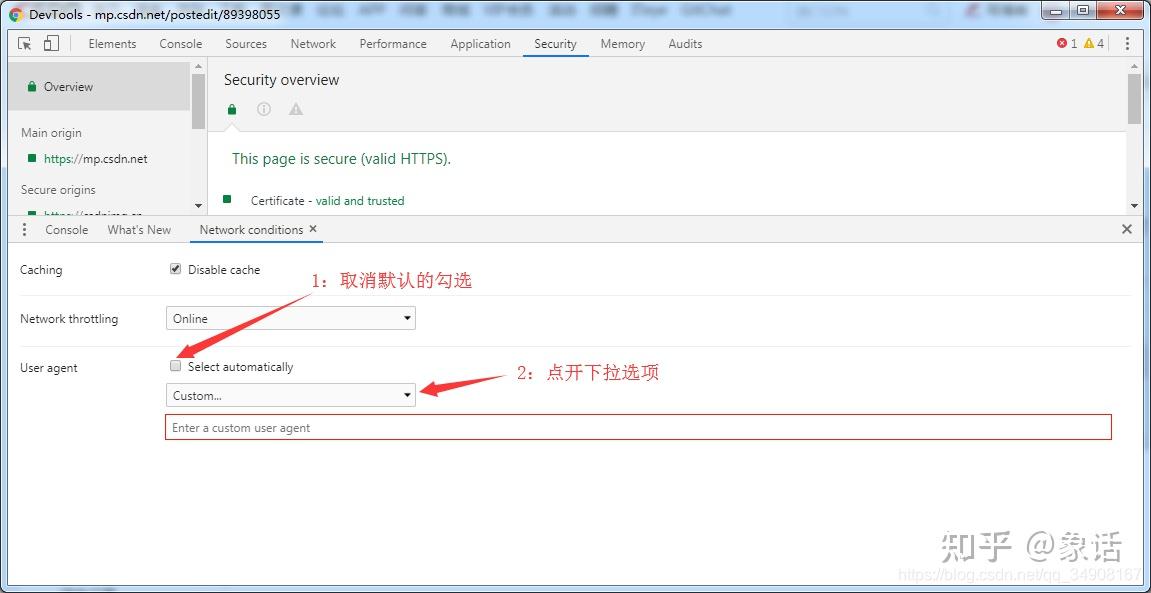The width and height of the screenshot is (1151, 593).
Task: Click the info circle icon in Security overview
Action: pyautogui.click(x=263, y=109)
